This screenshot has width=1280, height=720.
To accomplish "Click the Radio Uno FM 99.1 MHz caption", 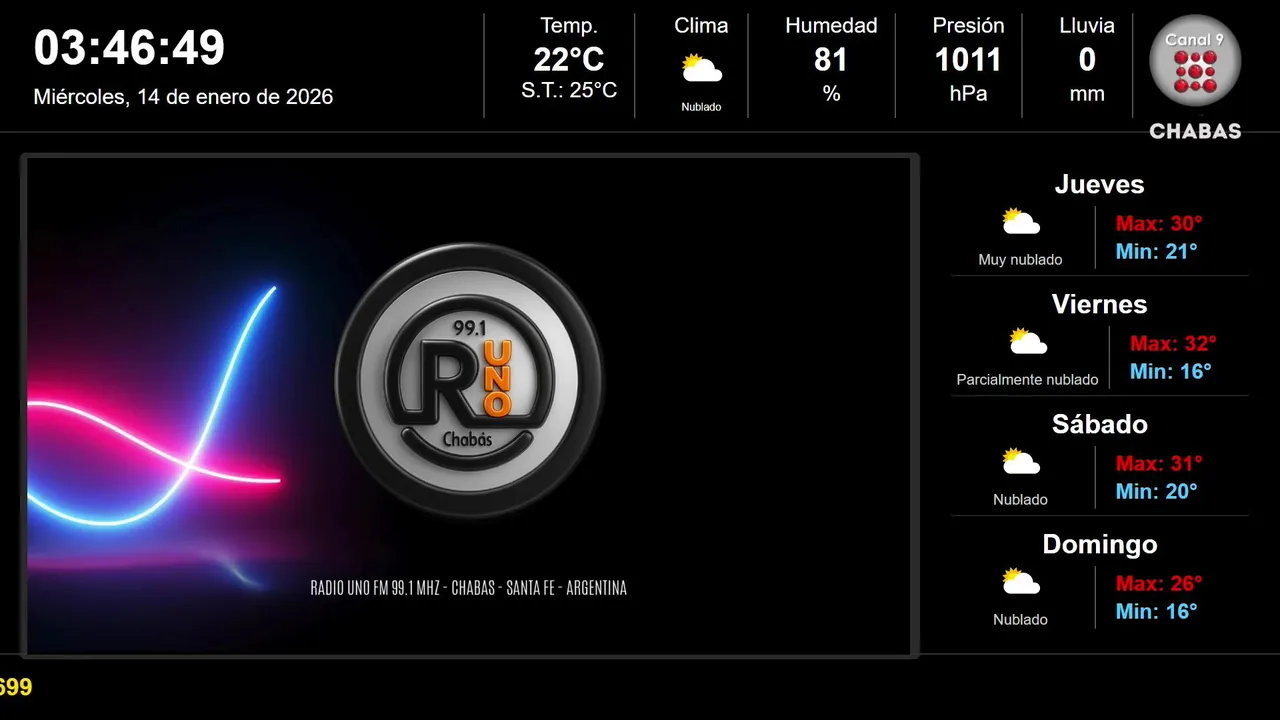I will click(469, 588).
